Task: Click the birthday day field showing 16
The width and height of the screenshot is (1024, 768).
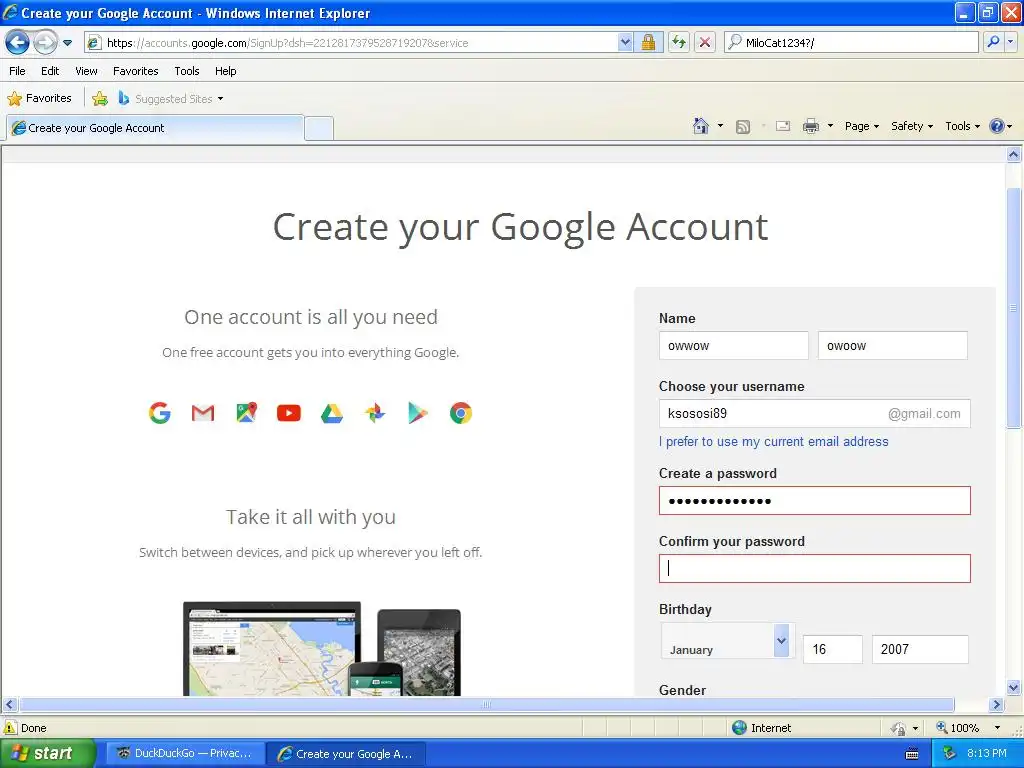Action: coord(833,649)
